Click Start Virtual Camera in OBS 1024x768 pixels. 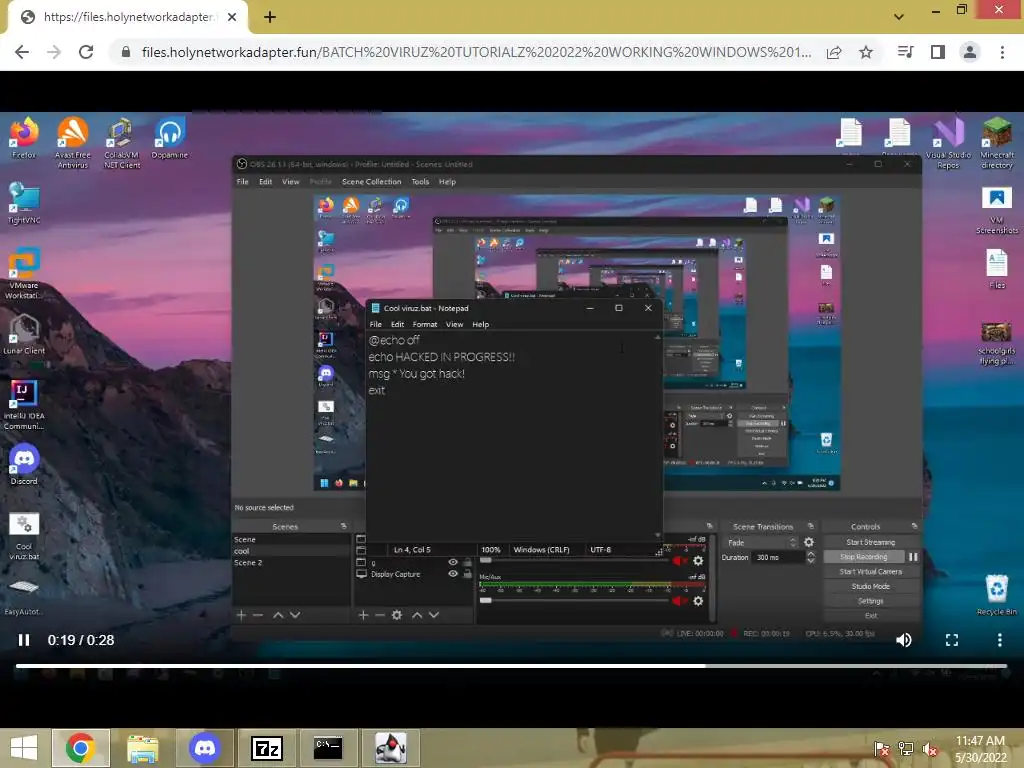pyautogui.click(x=871, y=571)
